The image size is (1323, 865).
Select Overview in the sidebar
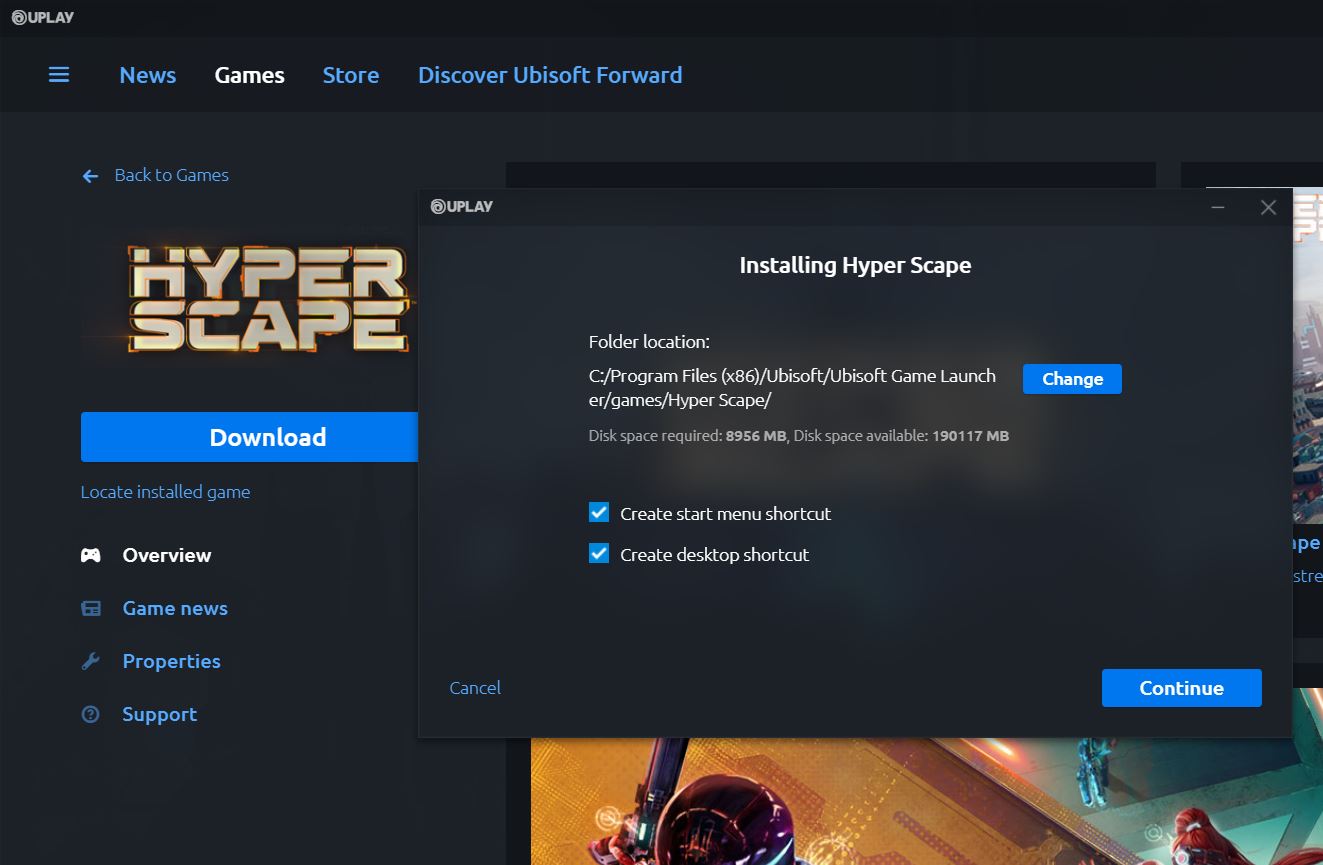167,555
